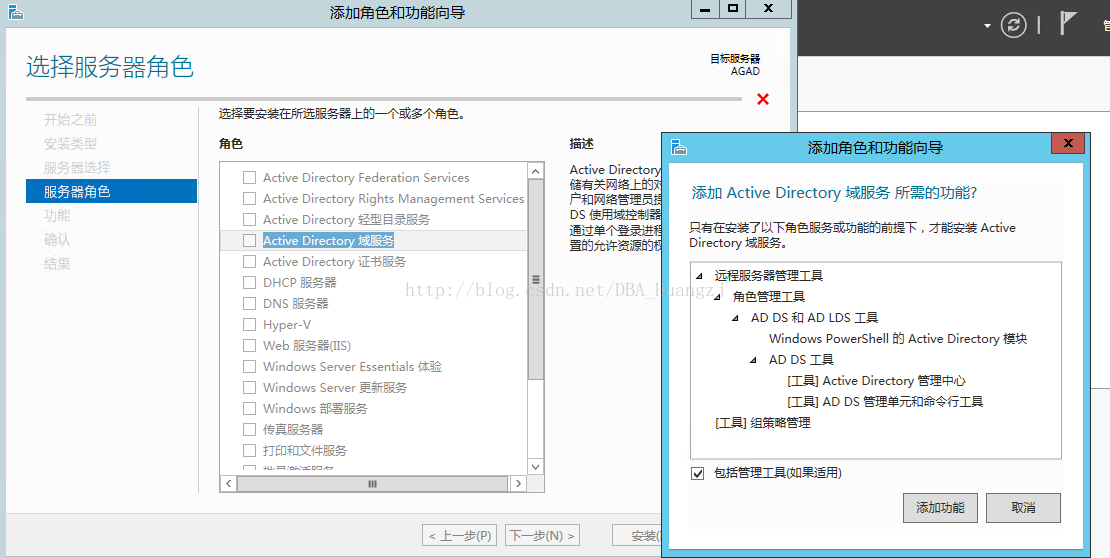The image size is (1110, 558).
Task: Select 服务器角色 wizard step
Action: (111, 191)
